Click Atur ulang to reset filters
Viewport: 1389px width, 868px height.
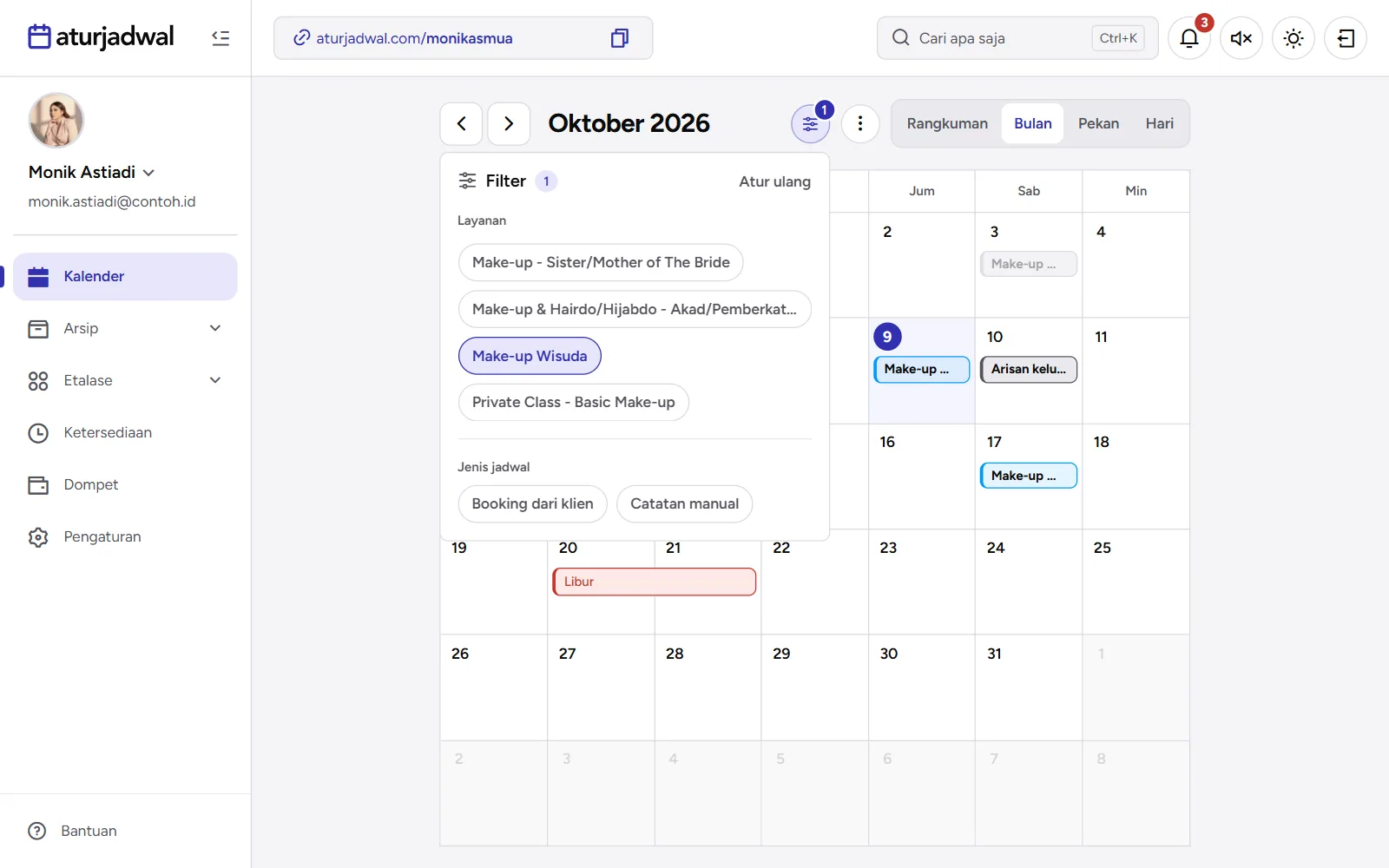(x=774, y=181)
